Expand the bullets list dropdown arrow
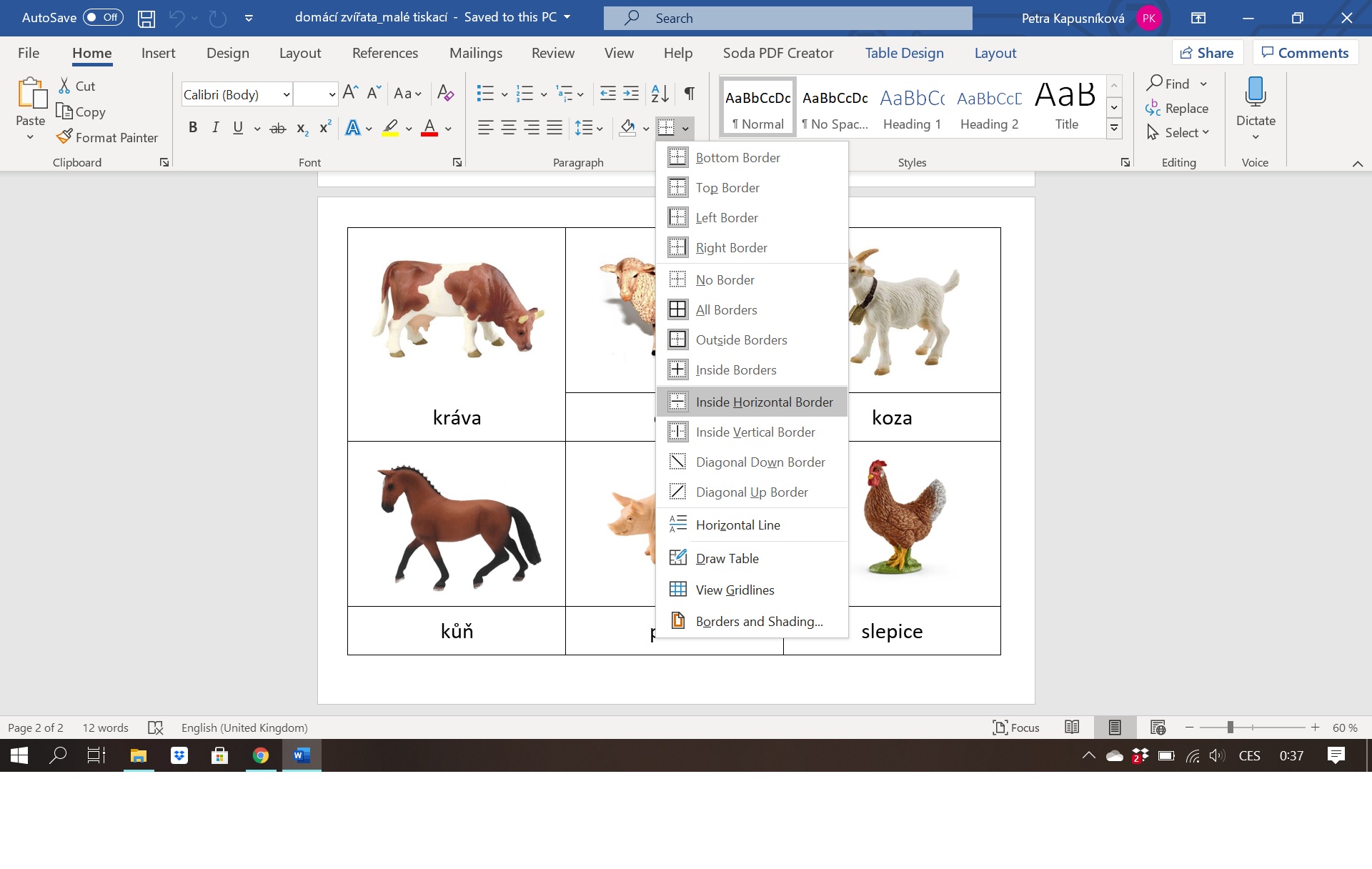The width and height of the screenshot is (1372, 869). click(x=504, y=94)
